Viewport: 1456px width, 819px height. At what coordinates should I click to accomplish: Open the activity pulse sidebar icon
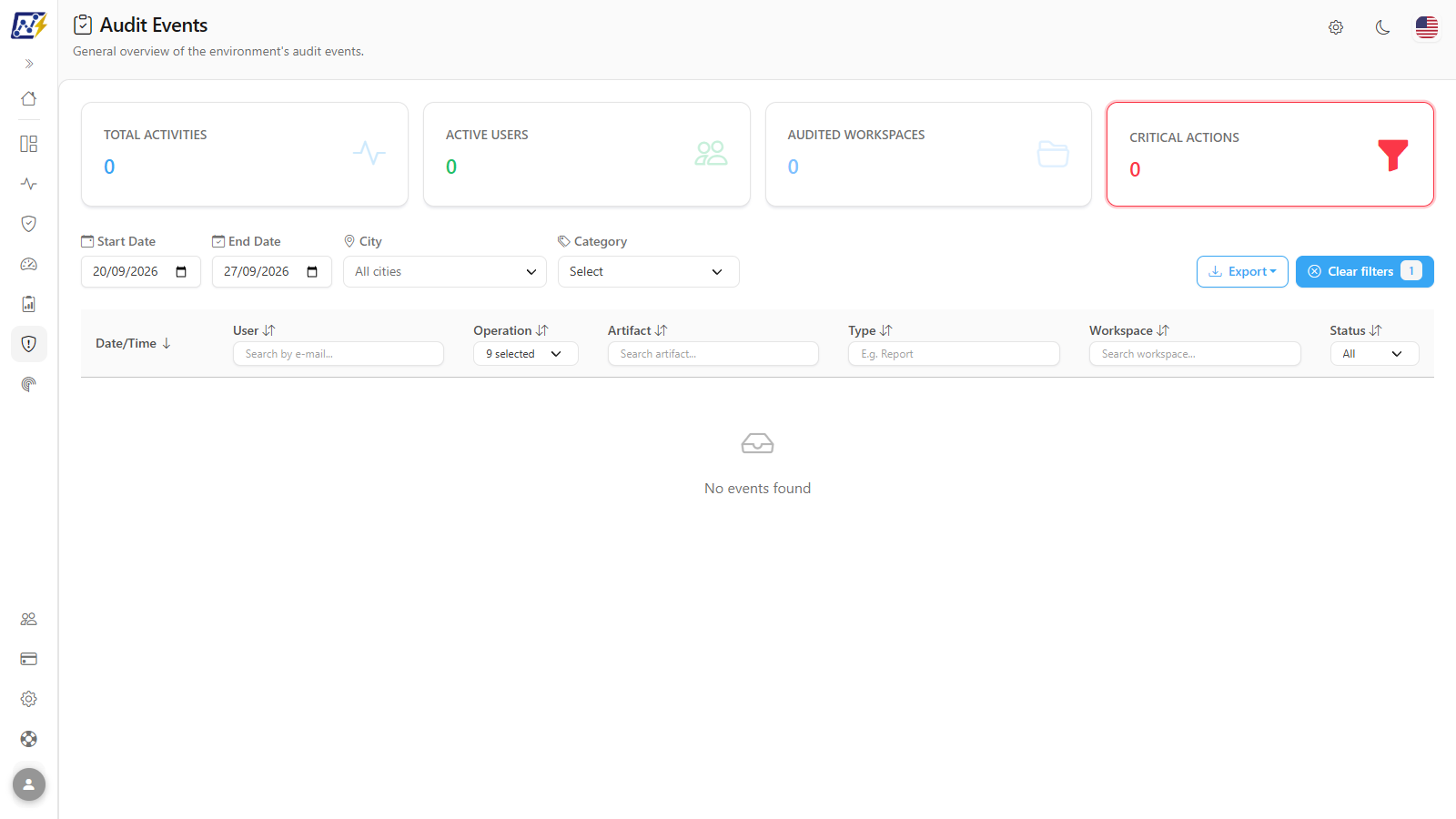click(29, 184)
